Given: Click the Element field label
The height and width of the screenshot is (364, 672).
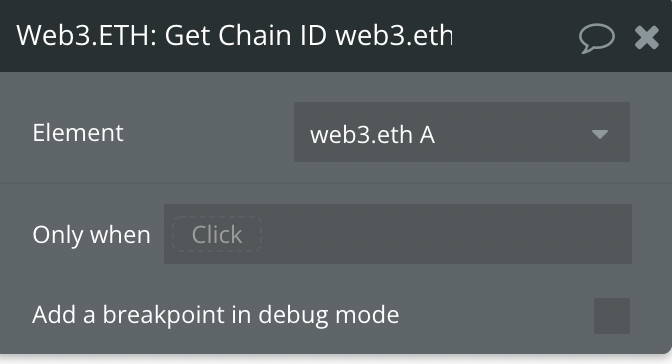Looking at the screenshot, I should click(78, 132).
